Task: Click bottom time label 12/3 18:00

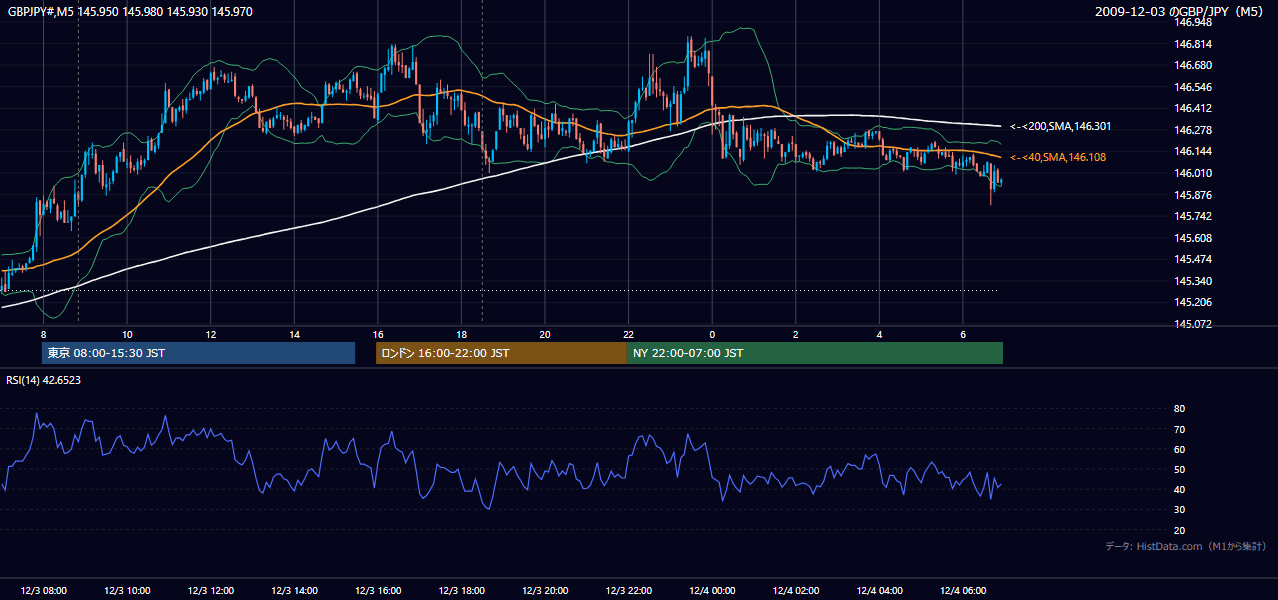Action: [461, 591]
